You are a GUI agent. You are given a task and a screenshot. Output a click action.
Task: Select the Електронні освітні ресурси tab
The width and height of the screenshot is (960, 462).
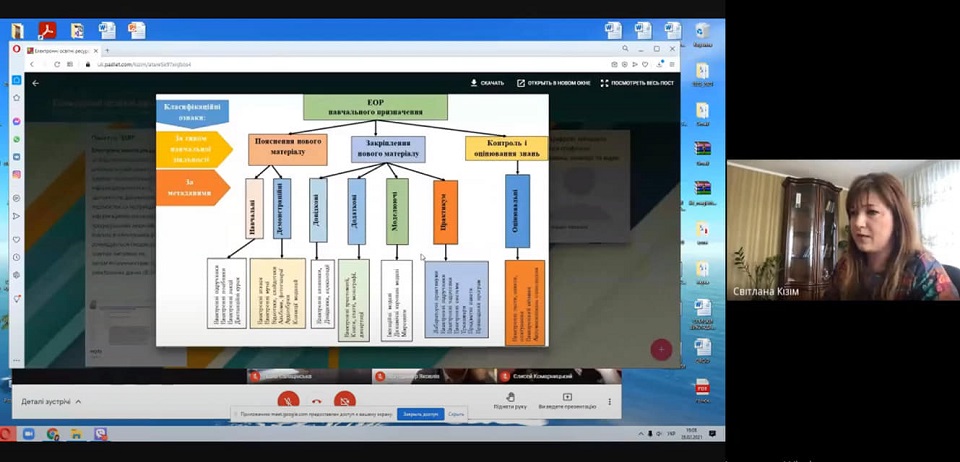(62, 50)
